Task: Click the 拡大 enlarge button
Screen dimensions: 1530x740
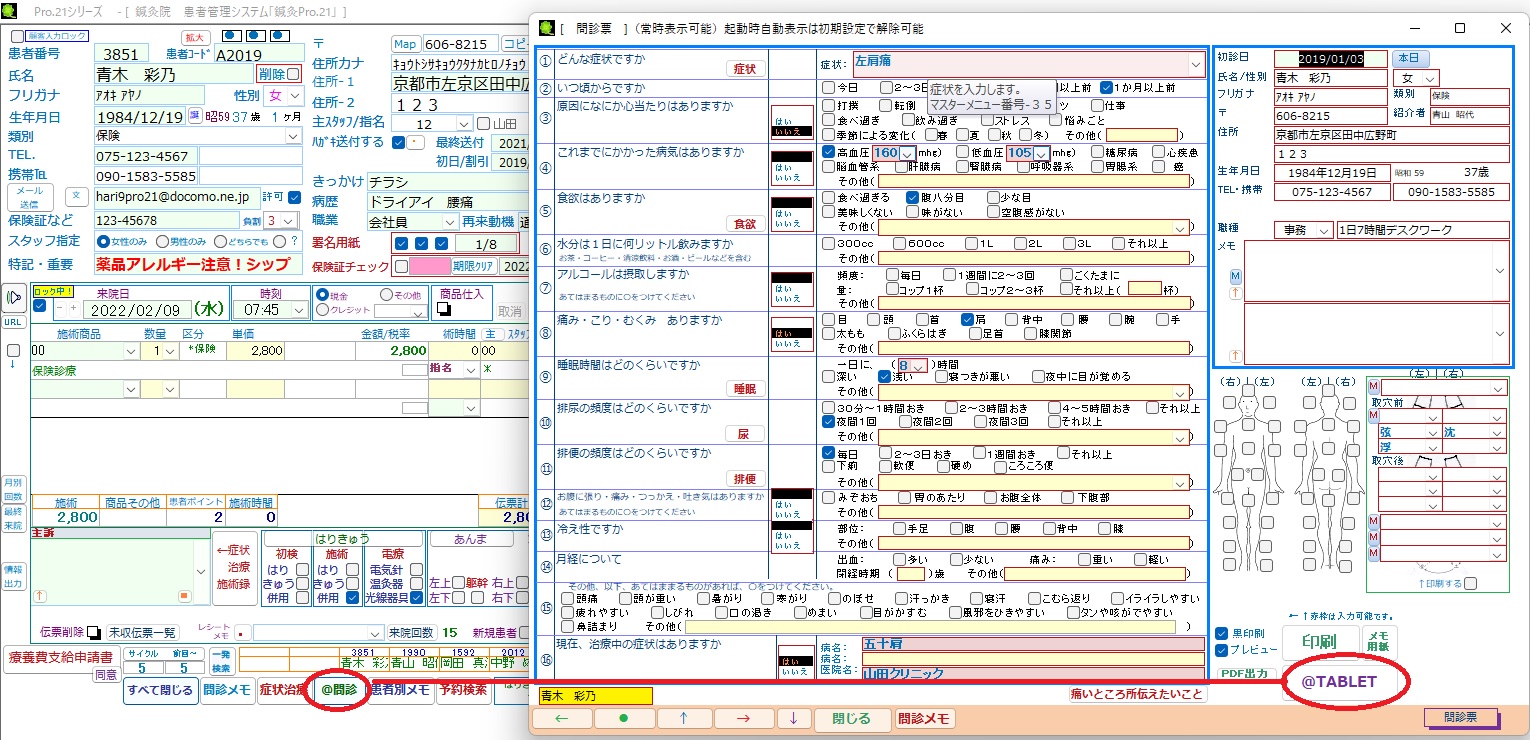Action: coord(194,37)
